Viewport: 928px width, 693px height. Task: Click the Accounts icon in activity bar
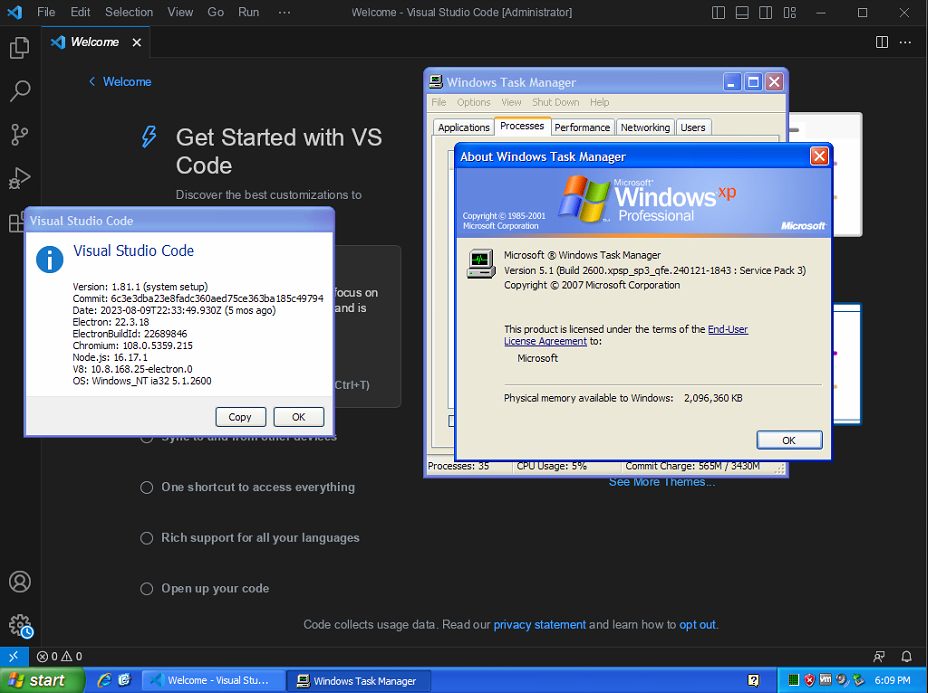[19, 582]
